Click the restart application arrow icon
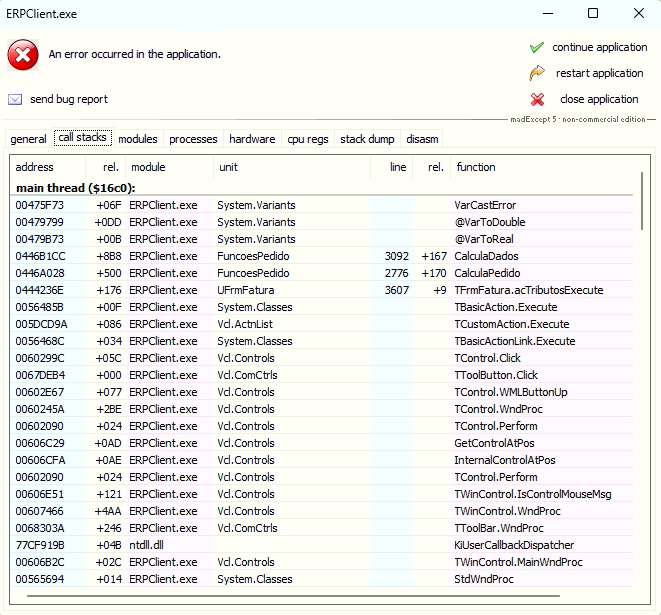Image resolution: width=661 pixels, height=615 pixels. tap(537, 73)
